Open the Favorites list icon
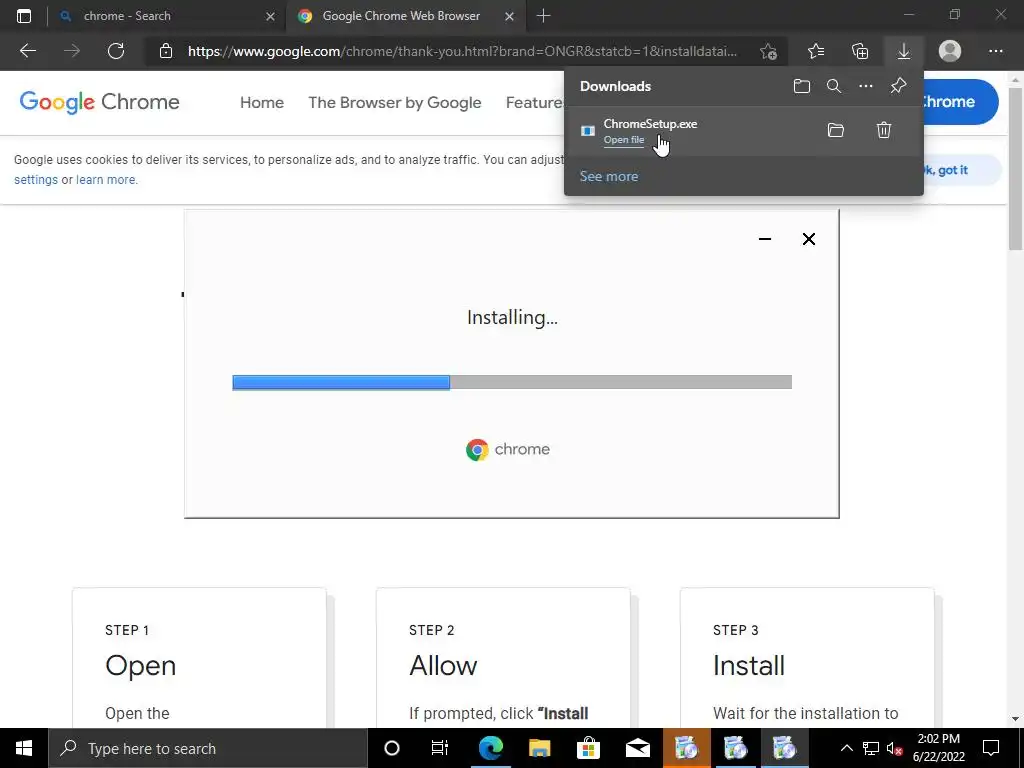The width and height of the screenshot is (1024, 768). [x=816, y=51]
